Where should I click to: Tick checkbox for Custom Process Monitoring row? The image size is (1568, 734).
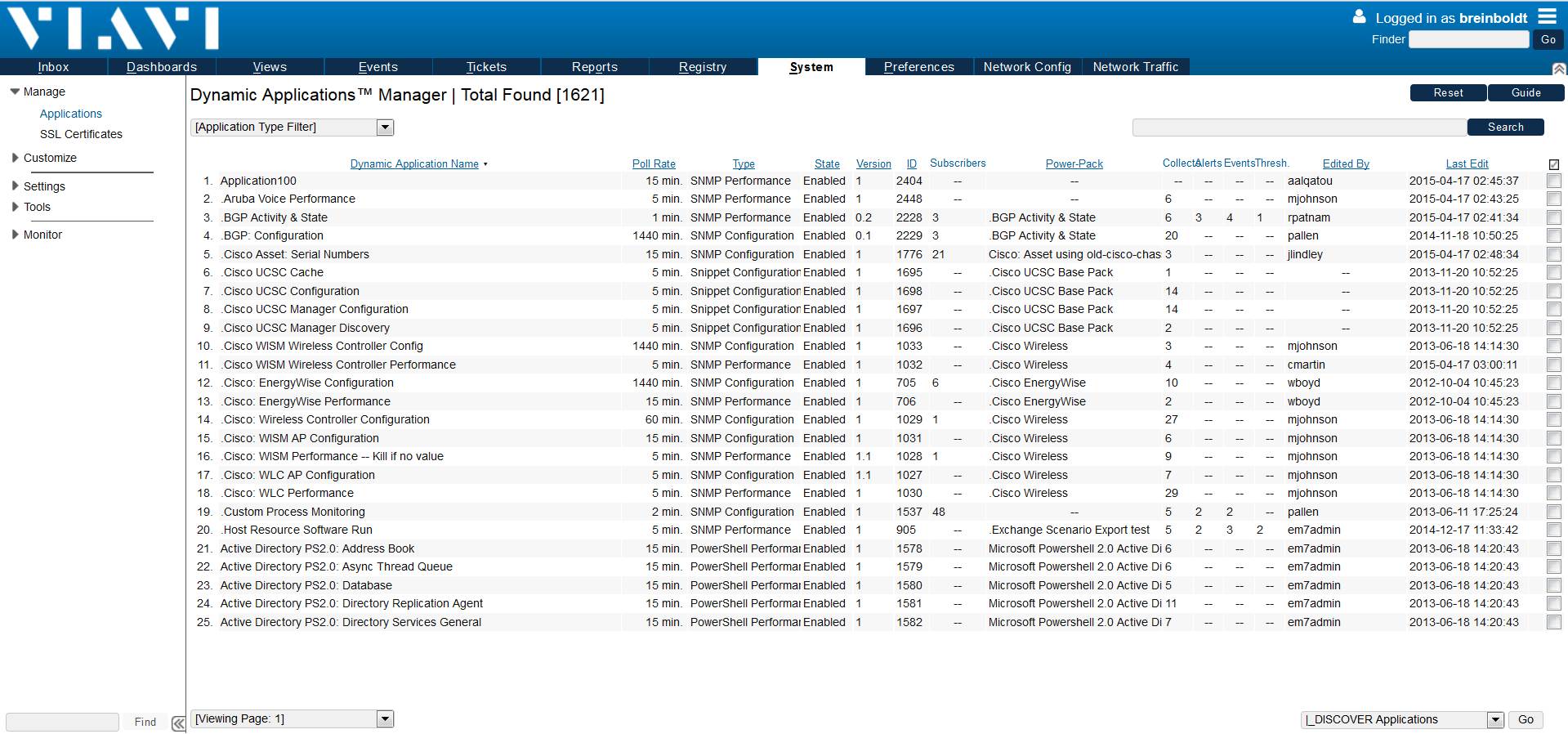[1554, 512]
